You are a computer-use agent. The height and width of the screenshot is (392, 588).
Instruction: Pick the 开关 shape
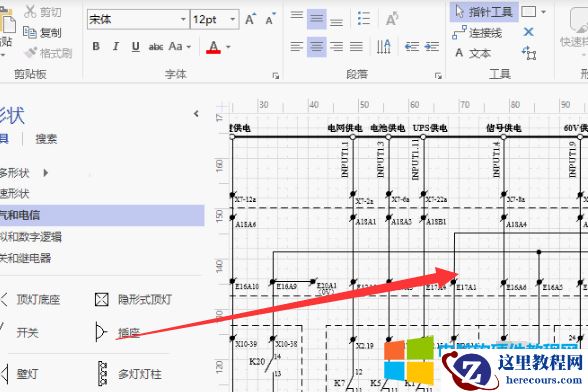21,333
